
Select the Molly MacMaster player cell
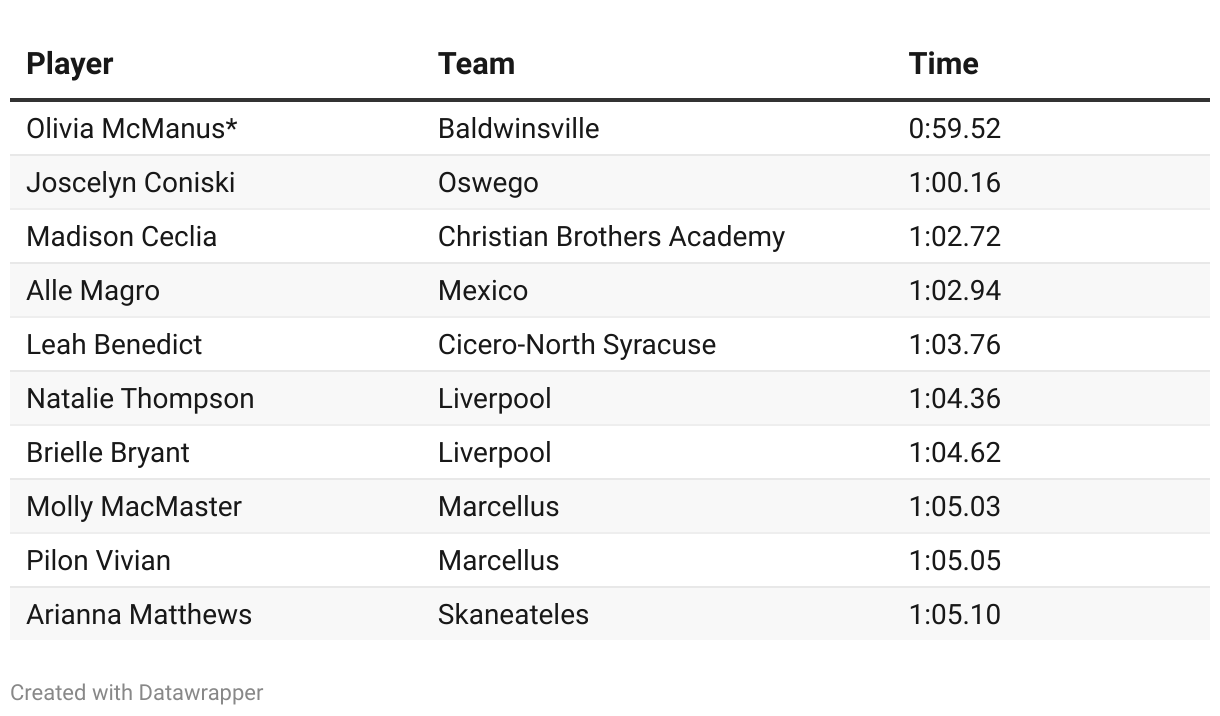click(x=134, y=507)
